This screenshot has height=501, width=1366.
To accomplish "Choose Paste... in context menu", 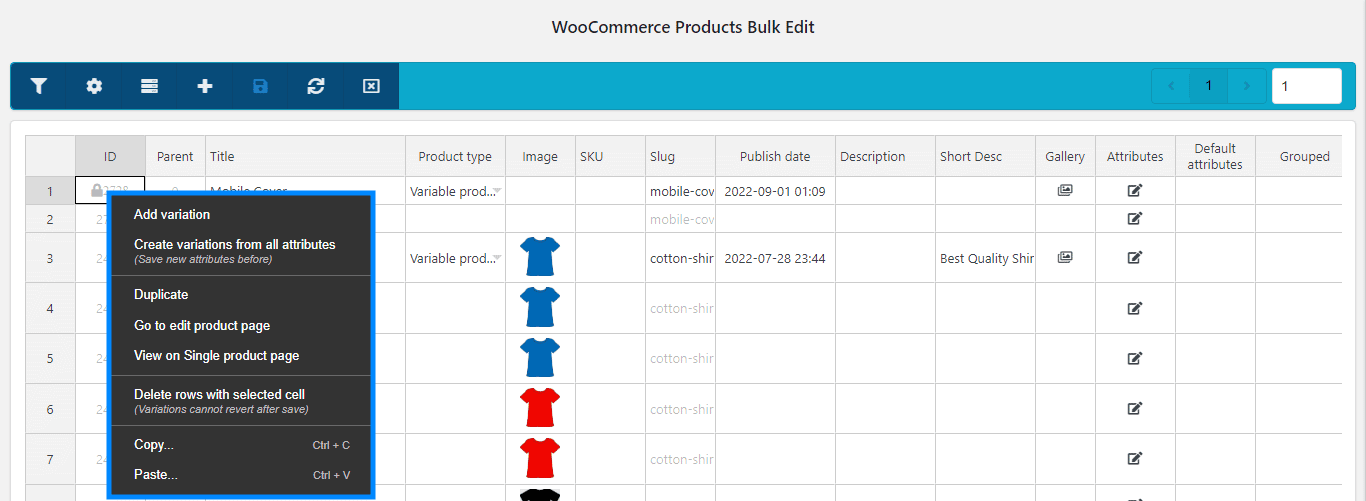I will coord(240,475).
